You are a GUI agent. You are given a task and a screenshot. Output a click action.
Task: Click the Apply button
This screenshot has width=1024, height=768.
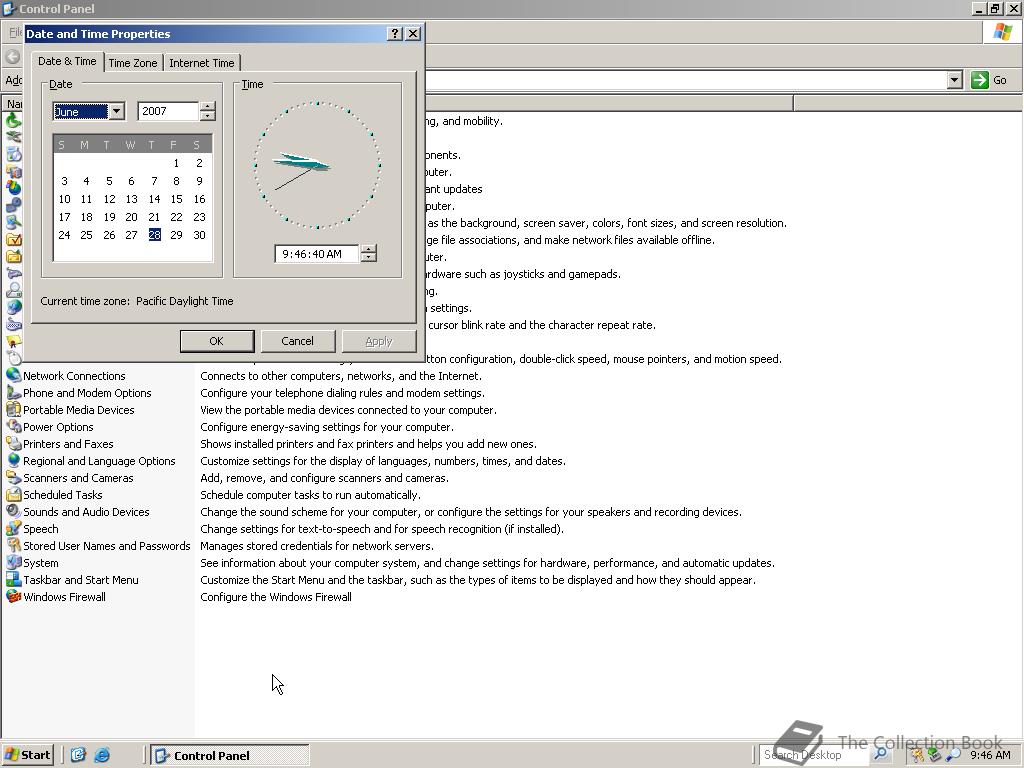pos(379,341)
